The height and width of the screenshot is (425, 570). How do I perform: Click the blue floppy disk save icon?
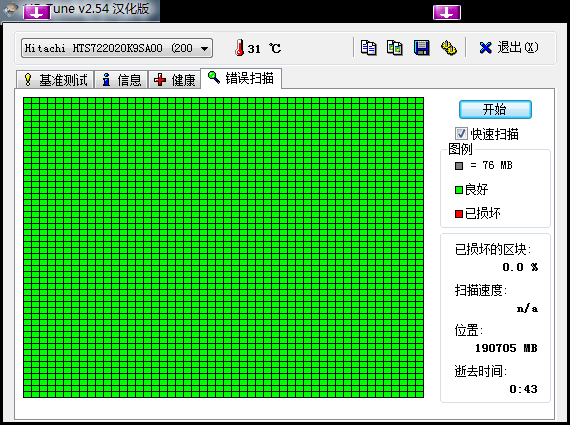[x=421, y=48]
